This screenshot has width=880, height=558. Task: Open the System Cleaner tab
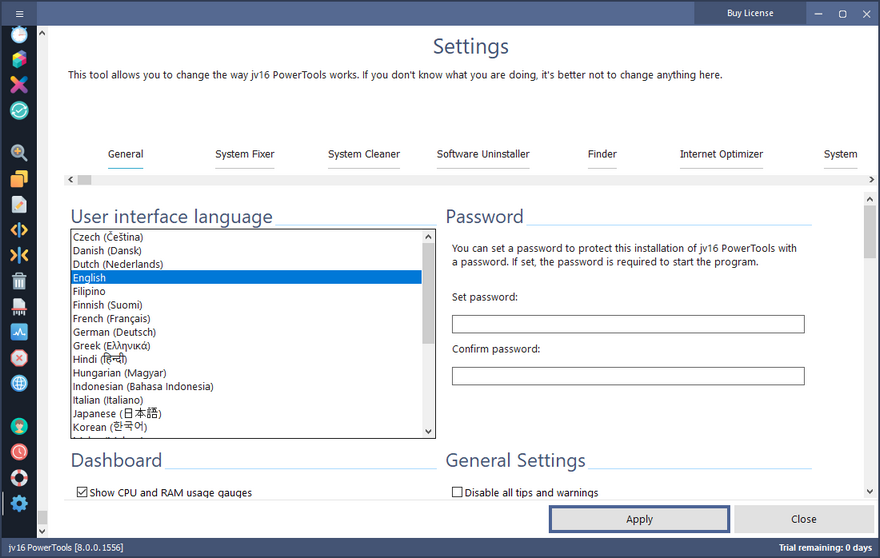[x=364, y=154]
